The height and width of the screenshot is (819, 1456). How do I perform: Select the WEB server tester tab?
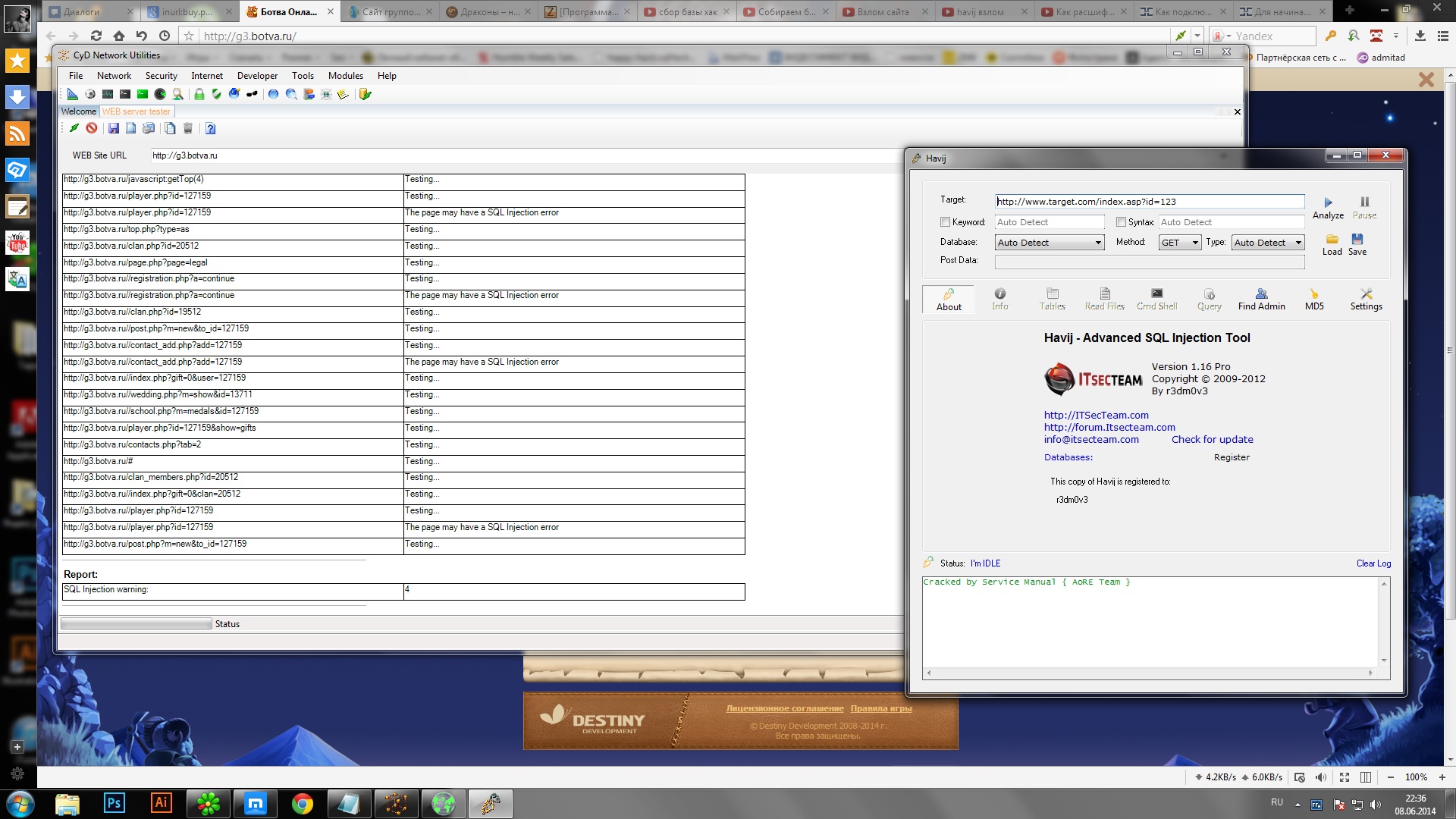click(136, 111)
